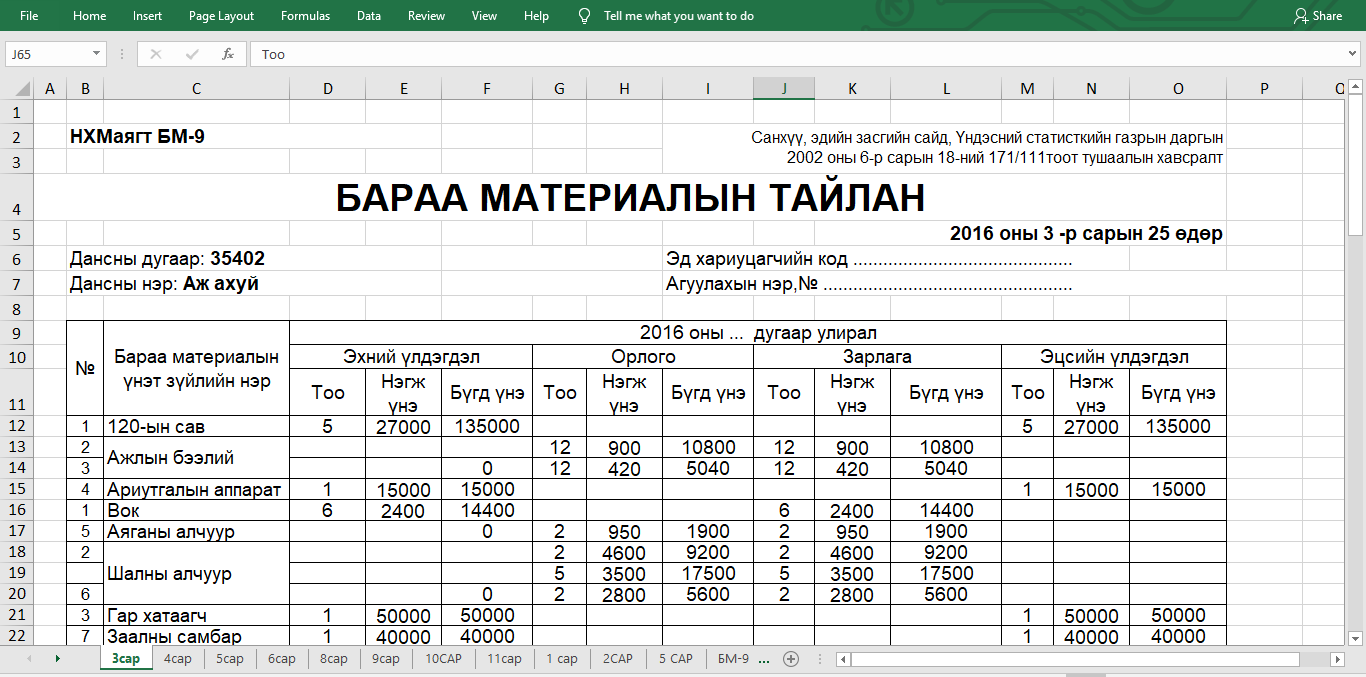Expand the formula bar with chevron
The width and height of the screenshot is (1366, 677).
(x=1352, y=54)
